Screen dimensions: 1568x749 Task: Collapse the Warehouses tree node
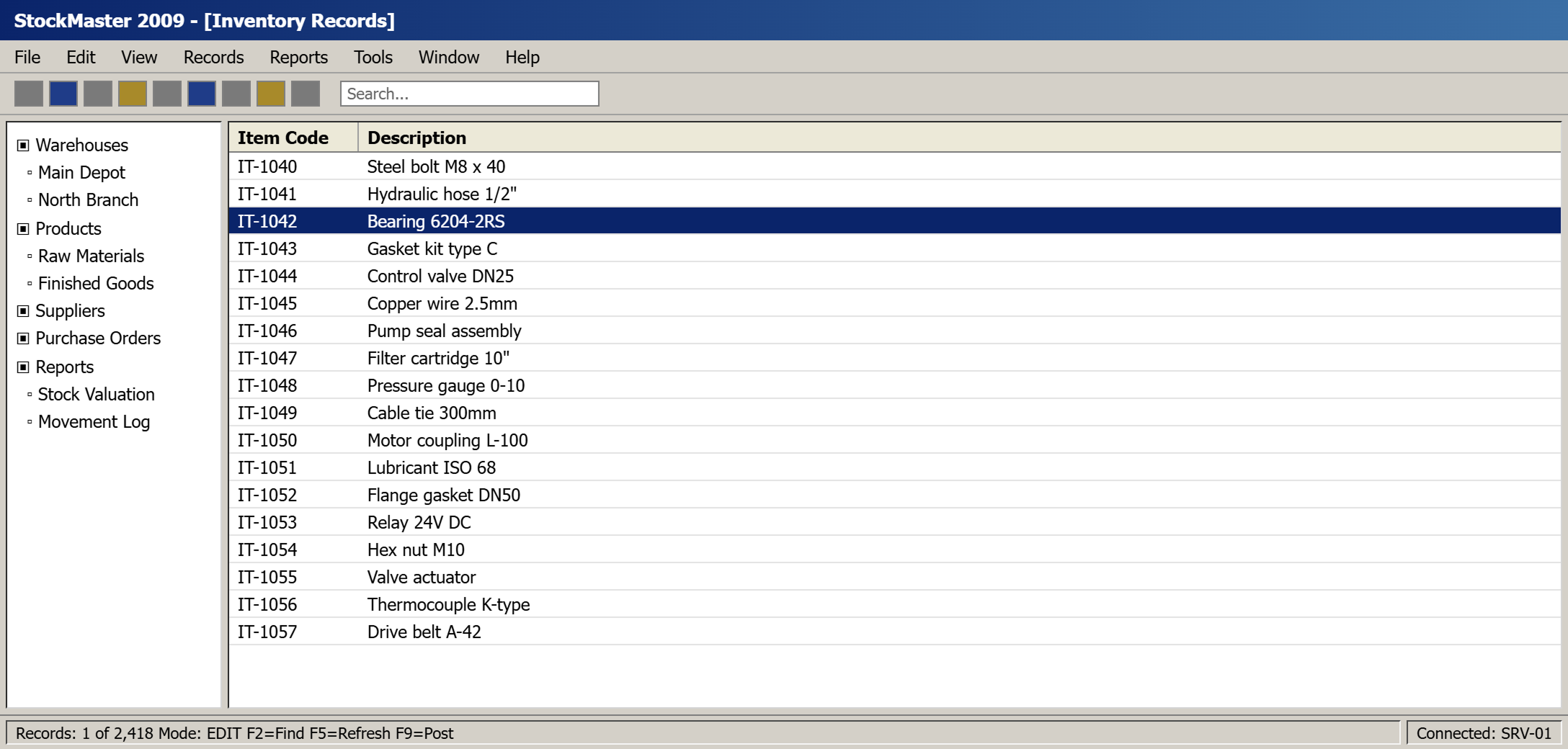point(23,145)
